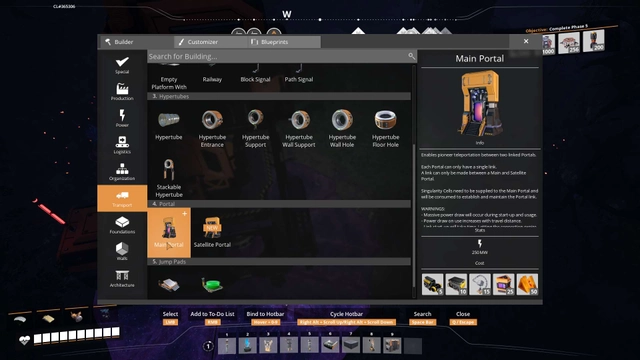Viewport: 640px width, 360px height.
Task: Close the build menu window
Action: (x=526, y=41)
